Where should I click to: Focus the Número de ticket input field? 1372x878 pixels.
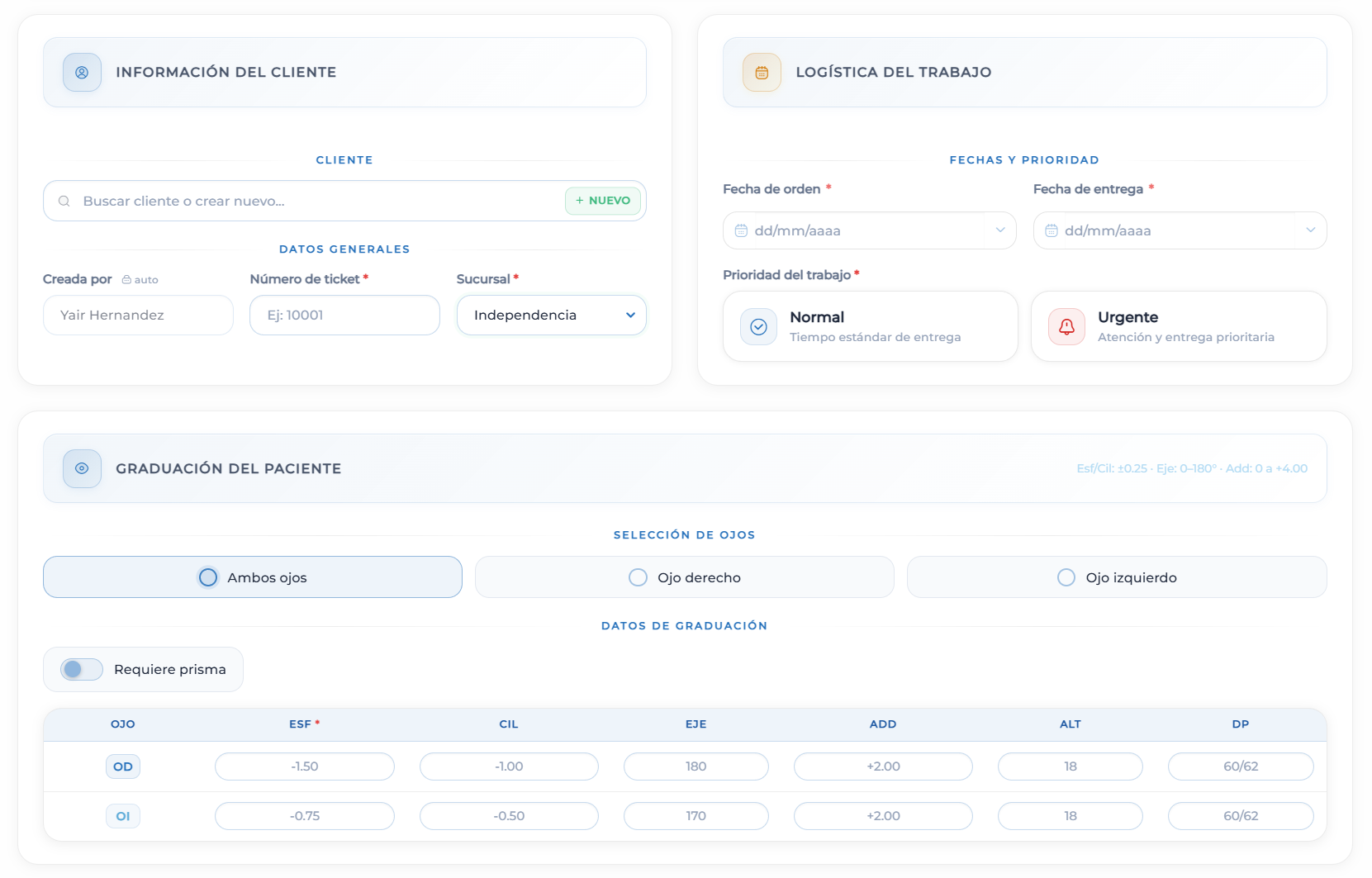point(344,316)
